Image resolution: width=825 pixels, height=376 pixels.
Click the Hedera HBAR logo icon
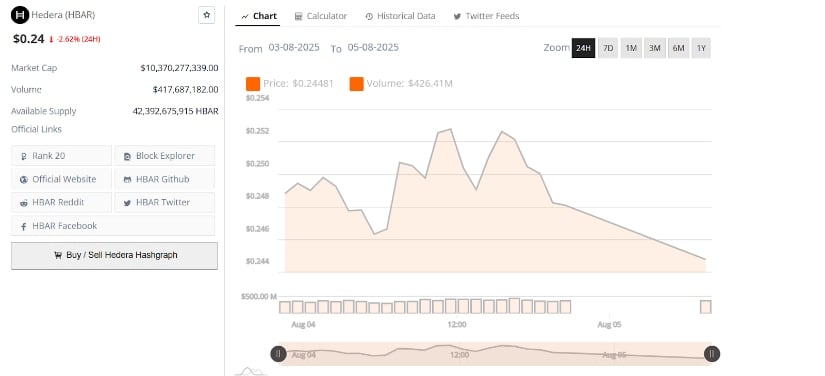click(x=20, y=15)
